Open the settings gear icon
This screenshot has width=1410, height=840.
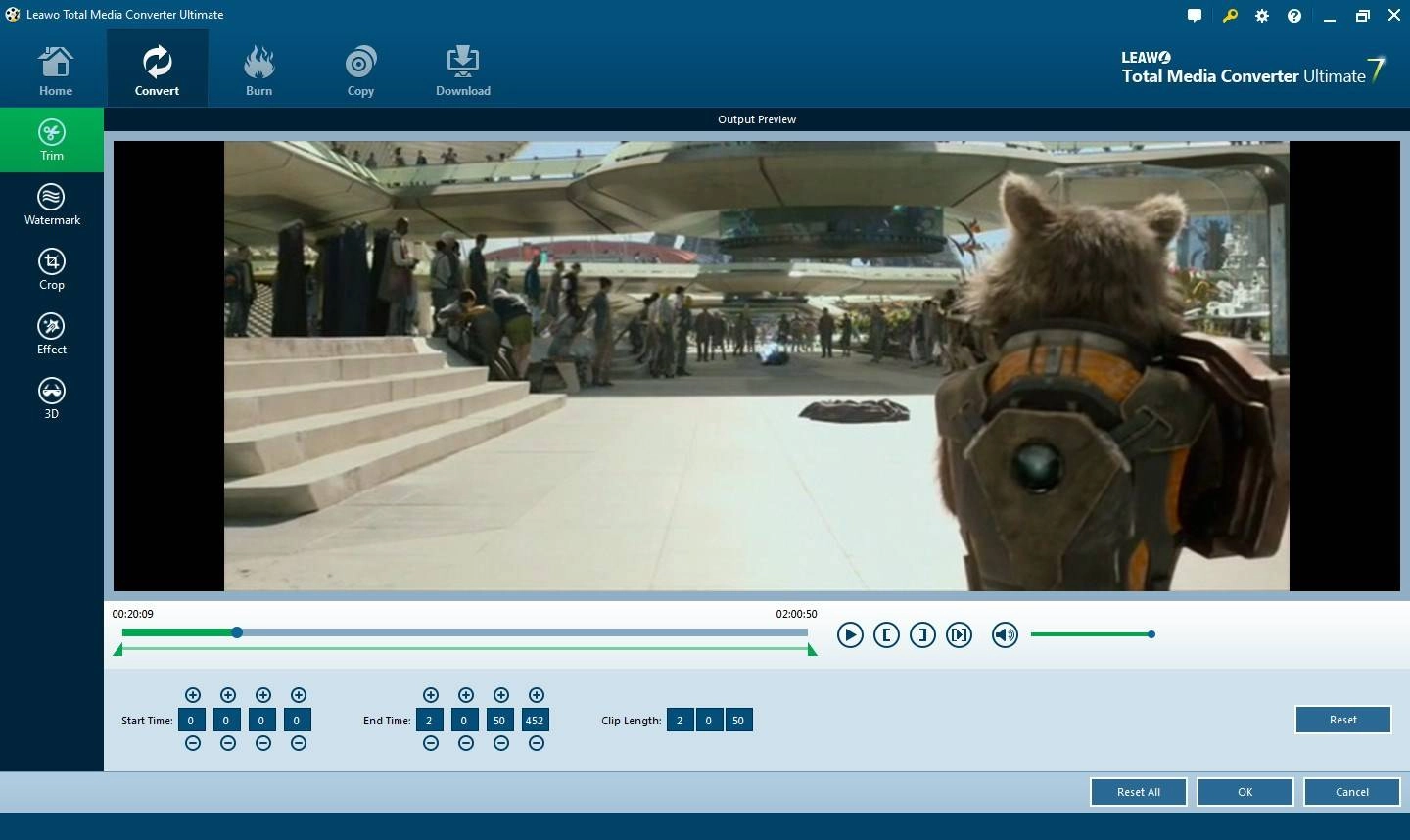(x=1262, y=16)
